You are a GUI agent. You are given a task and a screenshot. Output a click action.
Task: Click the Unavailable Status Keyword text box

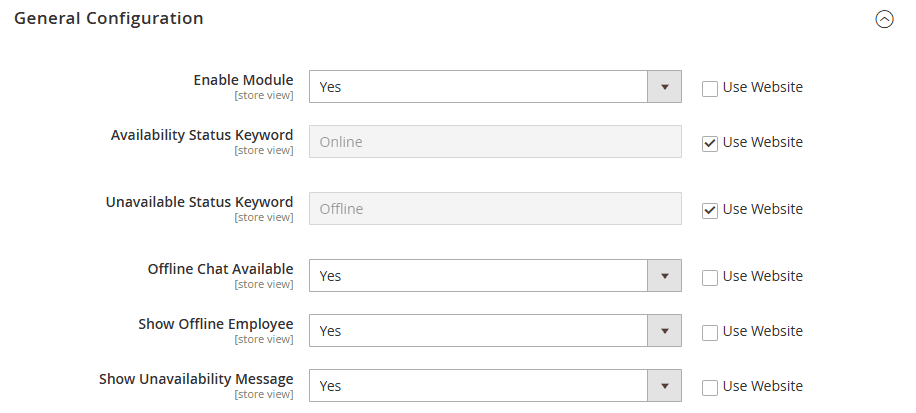(x=495, y=209)
